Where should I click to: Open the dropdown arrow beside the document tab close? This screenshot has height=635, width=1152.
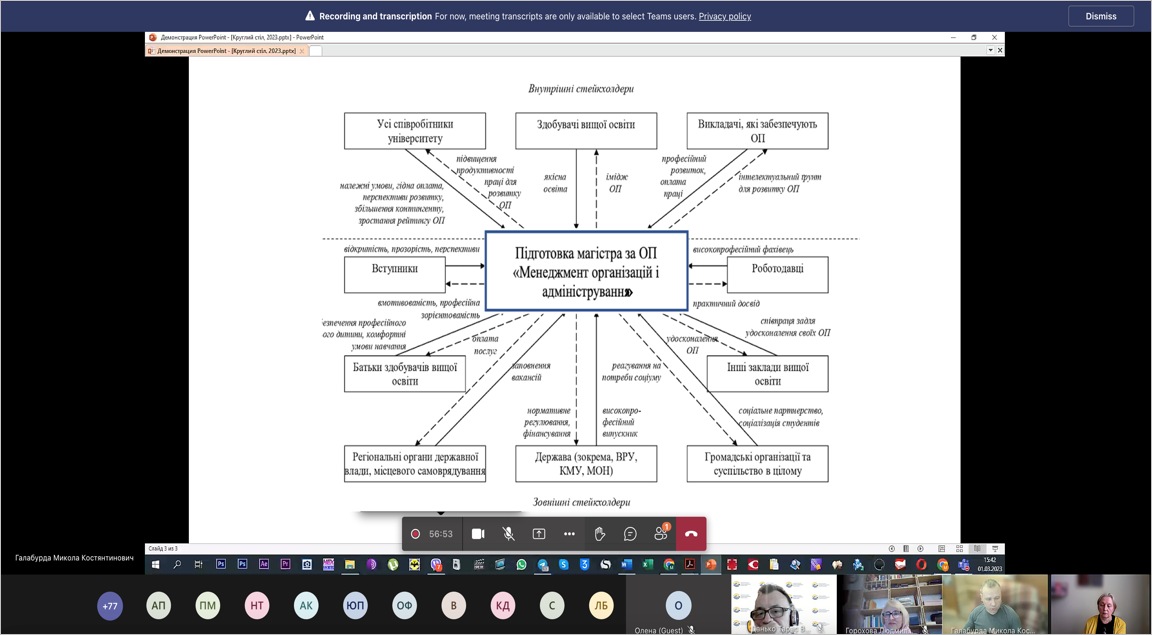point(990,50)
